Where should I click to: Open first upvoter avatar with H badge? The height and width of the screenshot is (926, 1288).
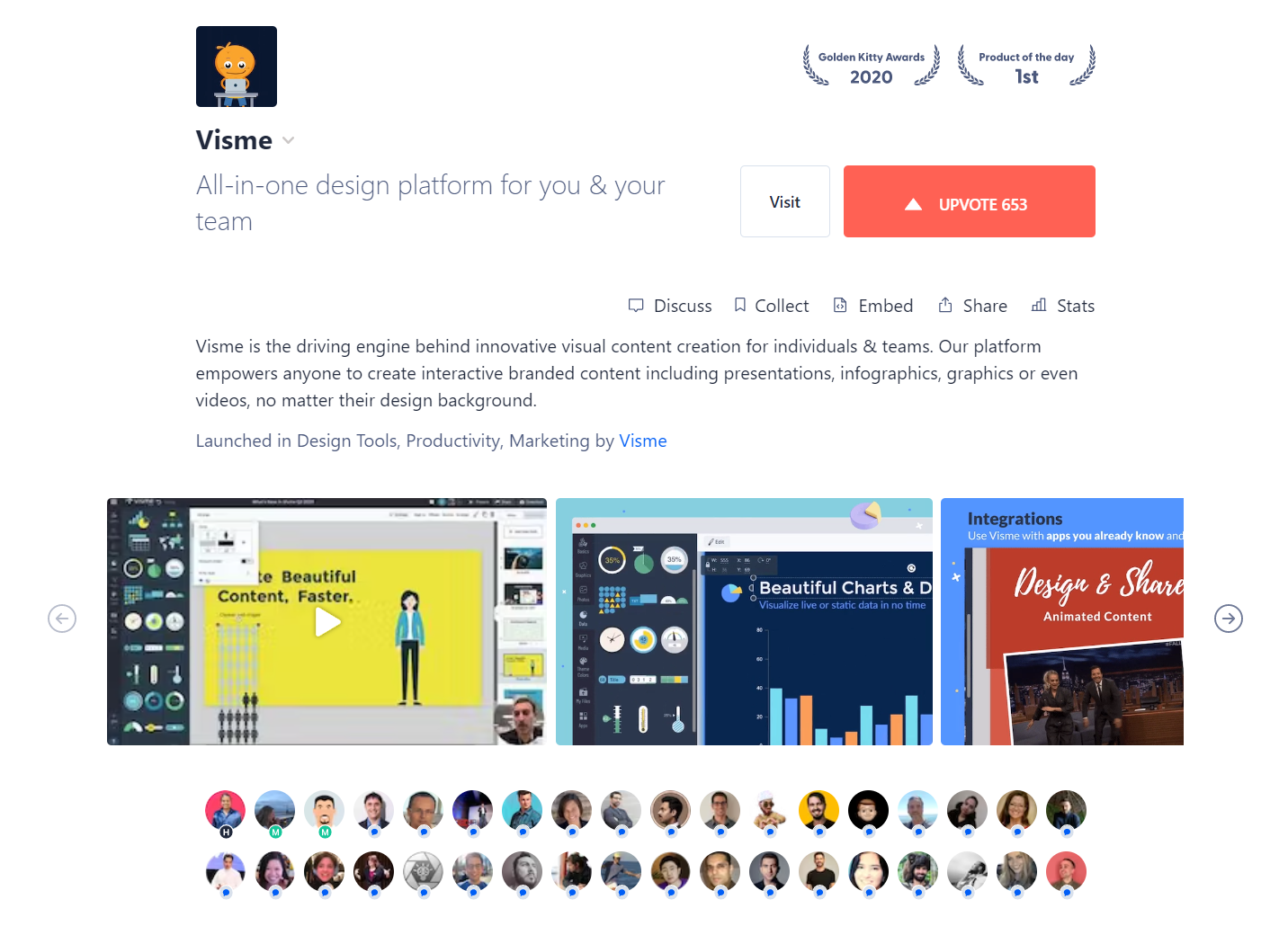point(225,811)
